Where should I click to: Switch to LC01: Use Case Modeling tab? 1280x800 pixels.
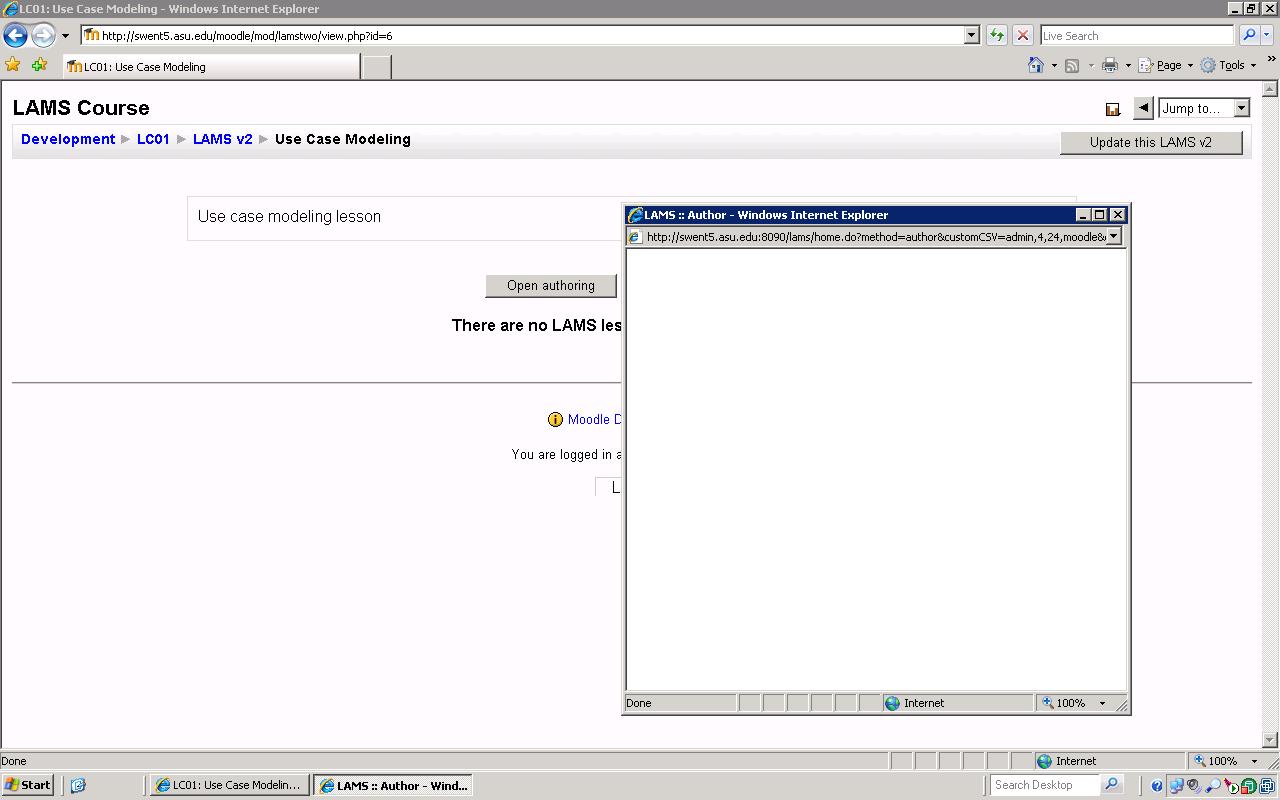pyautogui.click(x=210, y=67)
